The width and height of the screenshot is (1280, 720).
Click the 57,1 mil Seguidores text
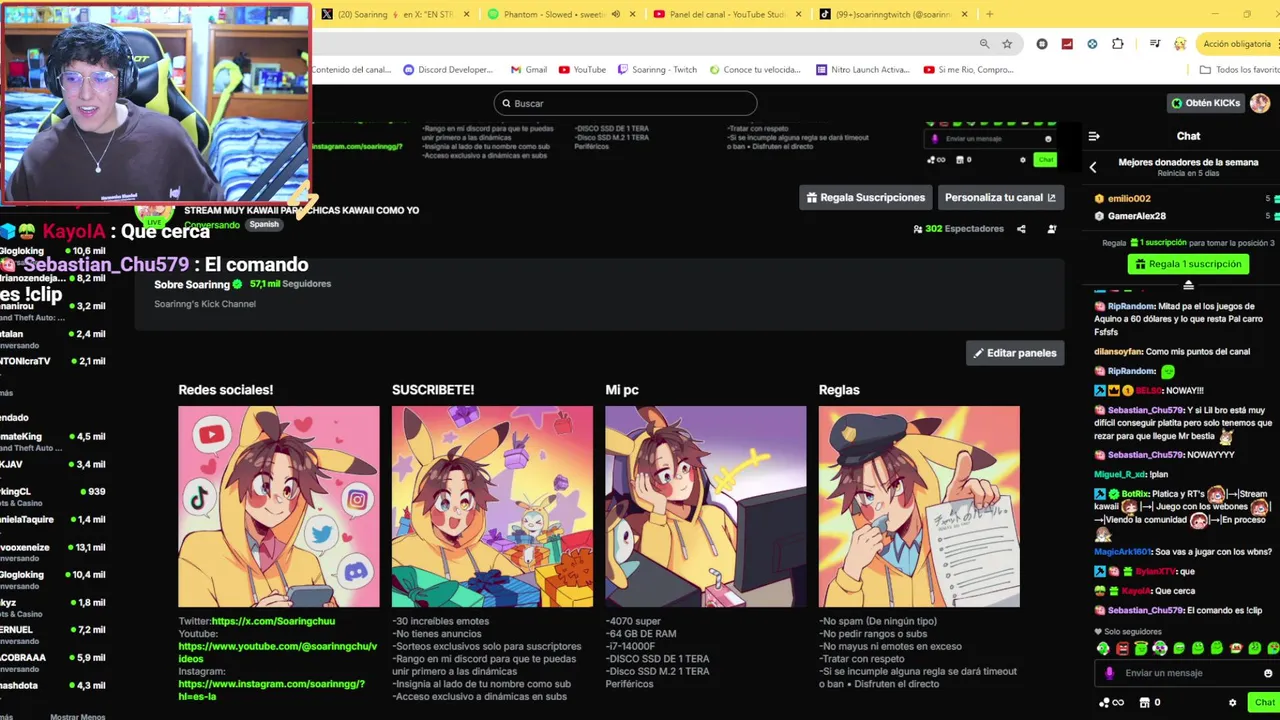coord(290,284)
